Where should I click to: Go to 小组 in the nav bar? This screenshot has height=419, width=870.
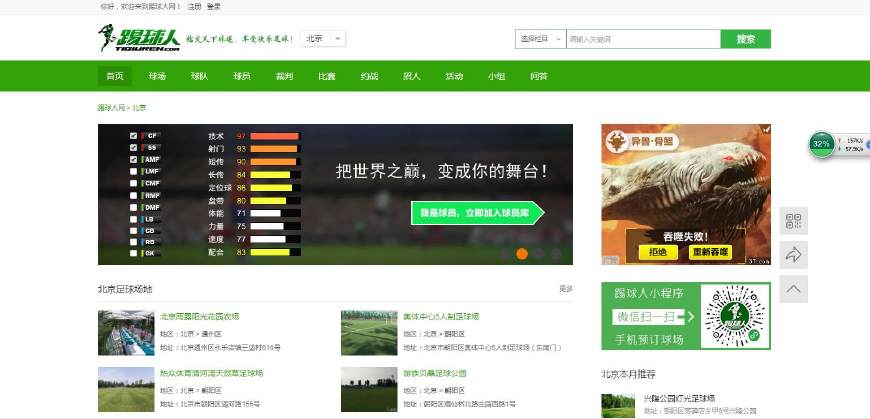tap(496, 76)
